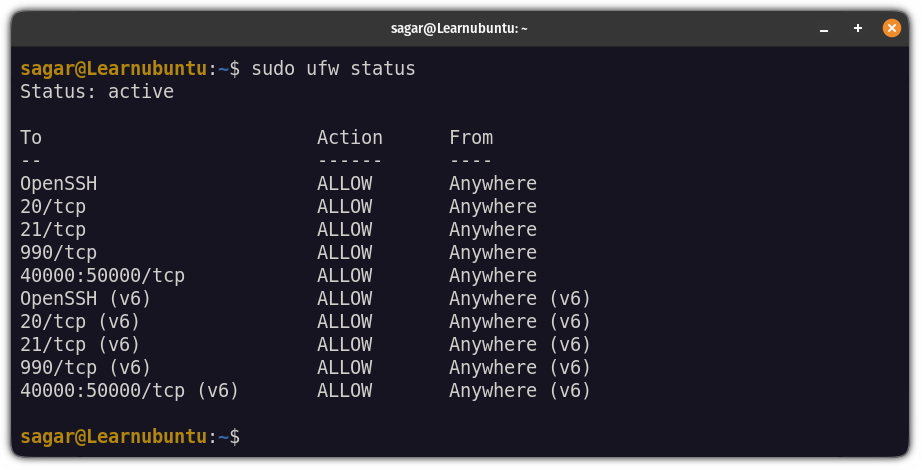Click the 990/tcp (v6) rule entry
This screenshot has height=470, width=922.
tap(86, 368)
